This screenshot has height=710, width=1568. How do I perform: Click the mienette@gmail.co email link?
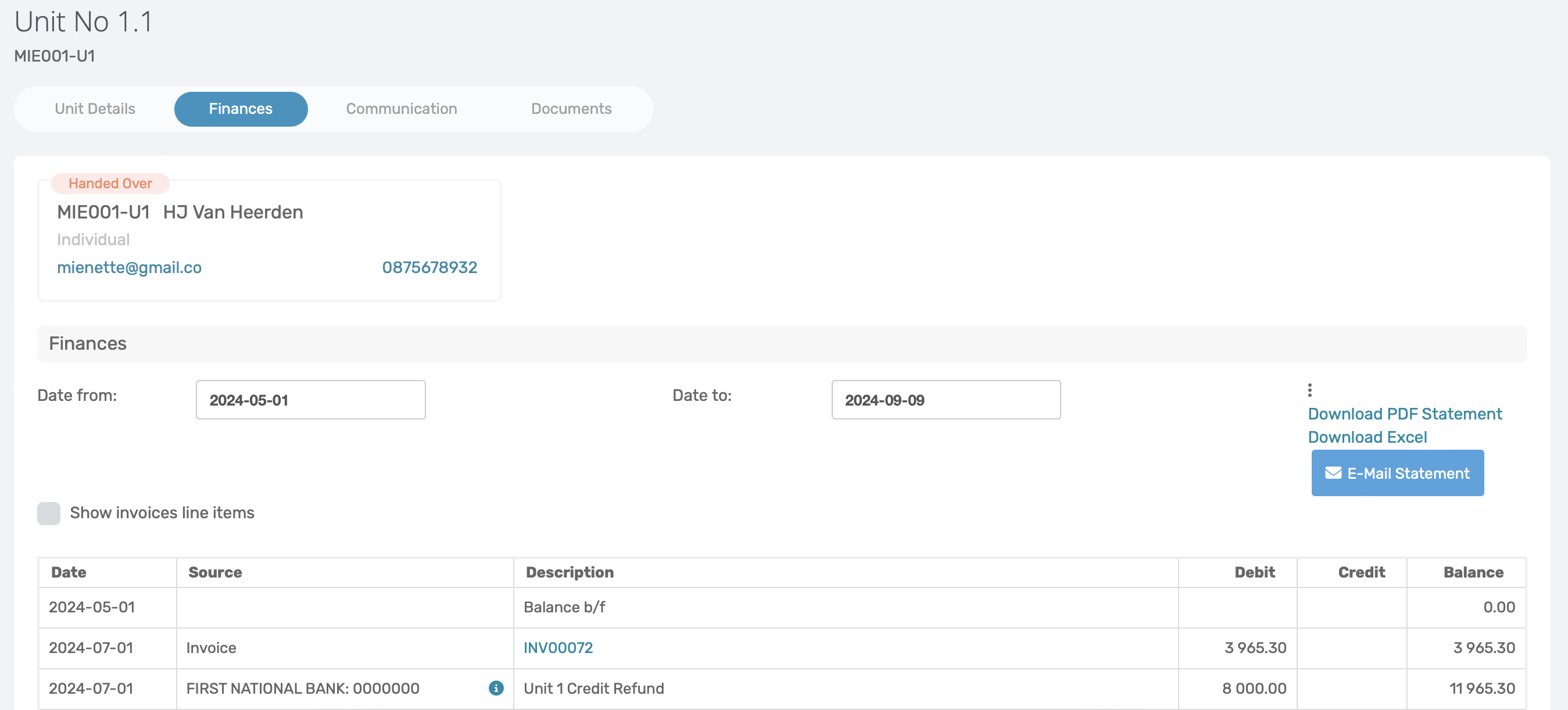(x=129, y=267)
